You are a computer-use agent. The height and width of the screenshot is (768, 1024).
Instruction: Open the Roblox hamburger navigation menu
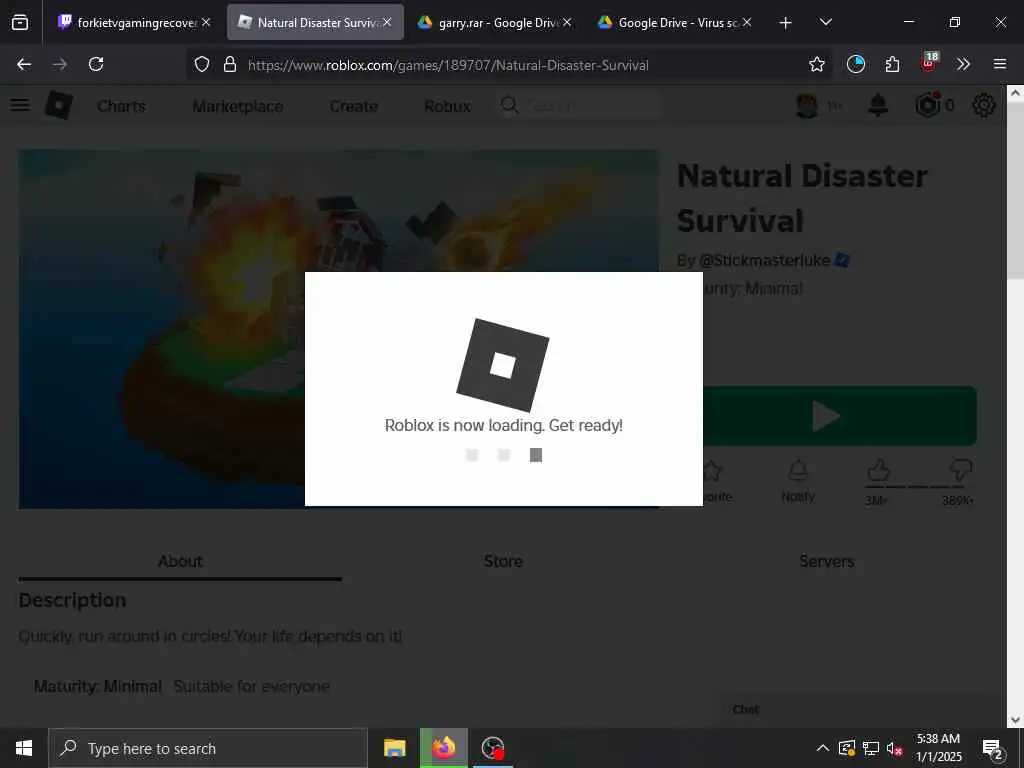[20, 105]
